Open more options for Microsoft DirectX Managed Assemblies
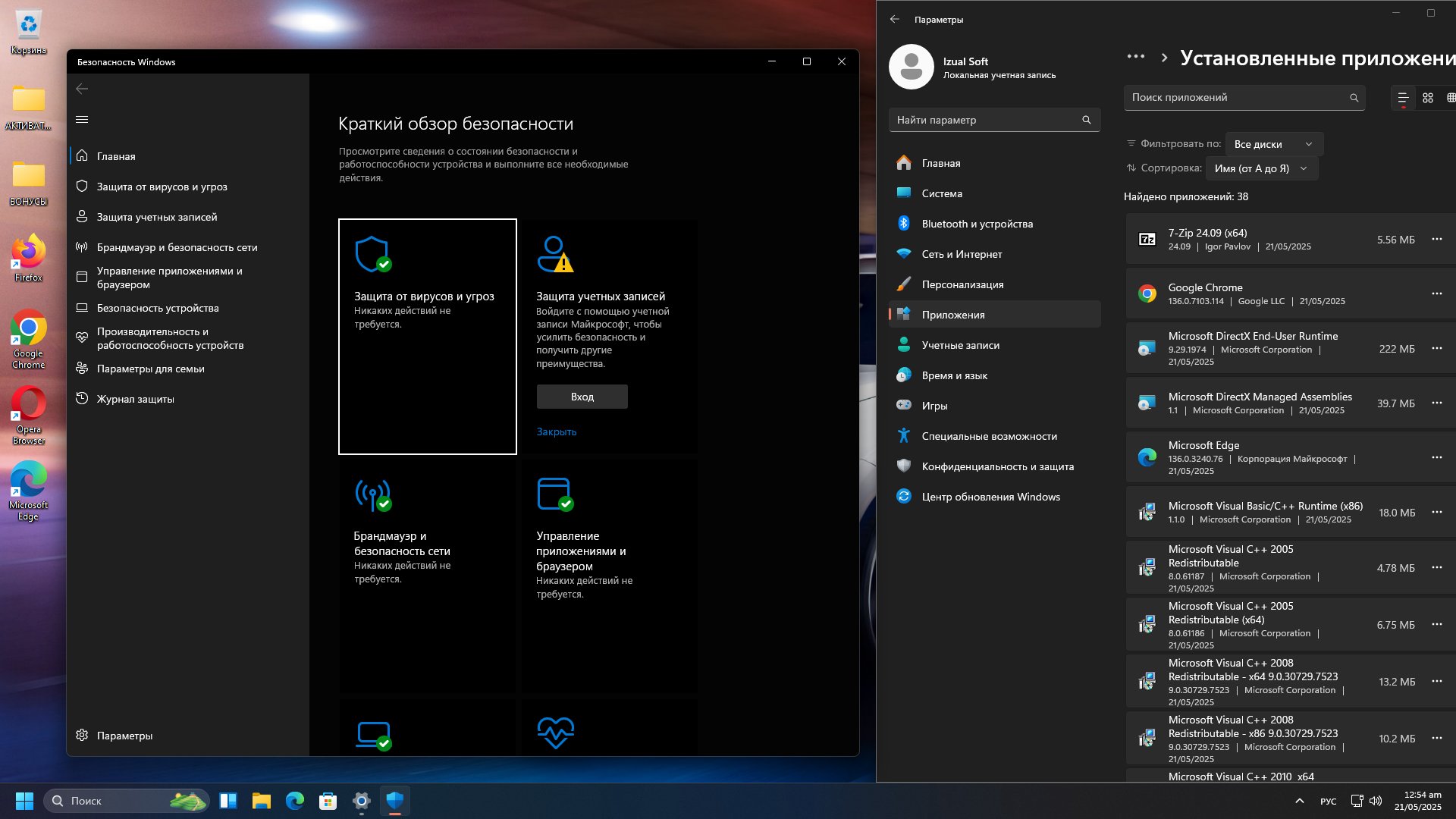This screenshot has width=1456, height=819. click(1436, 403)
